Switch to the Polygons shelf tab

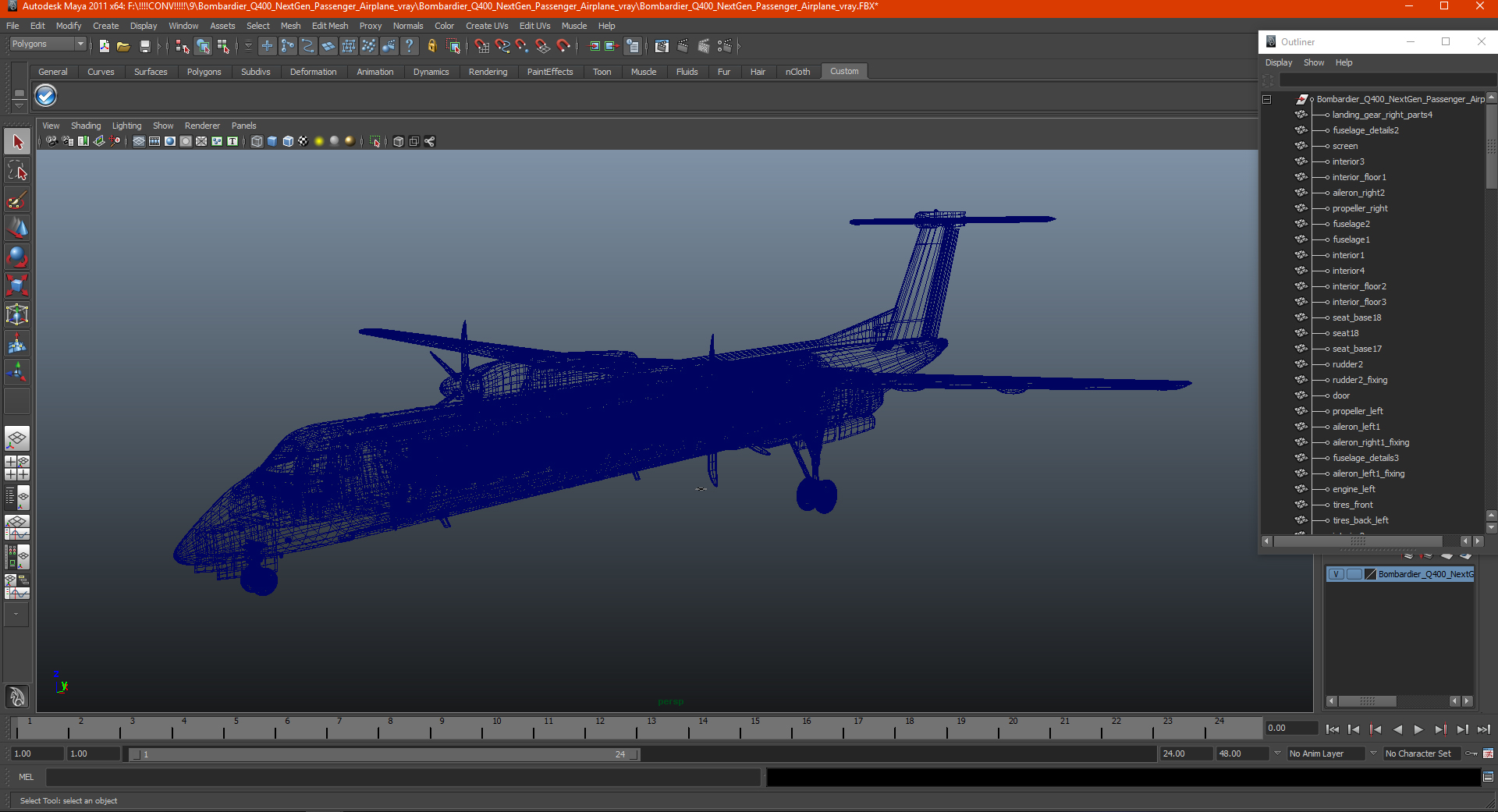tap(204, 72)
